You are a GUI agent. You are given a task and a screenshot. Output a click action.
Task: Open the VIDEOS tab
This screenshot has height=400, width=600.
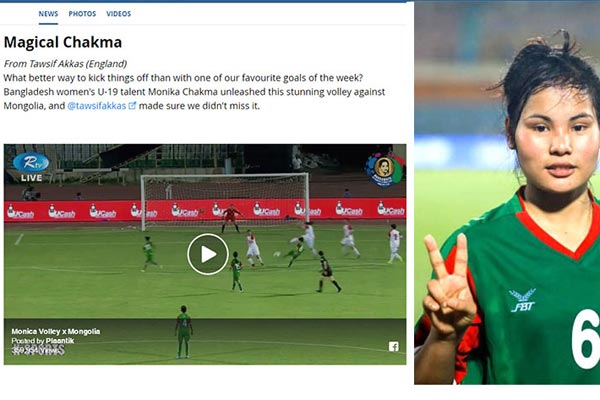[119, 14]
